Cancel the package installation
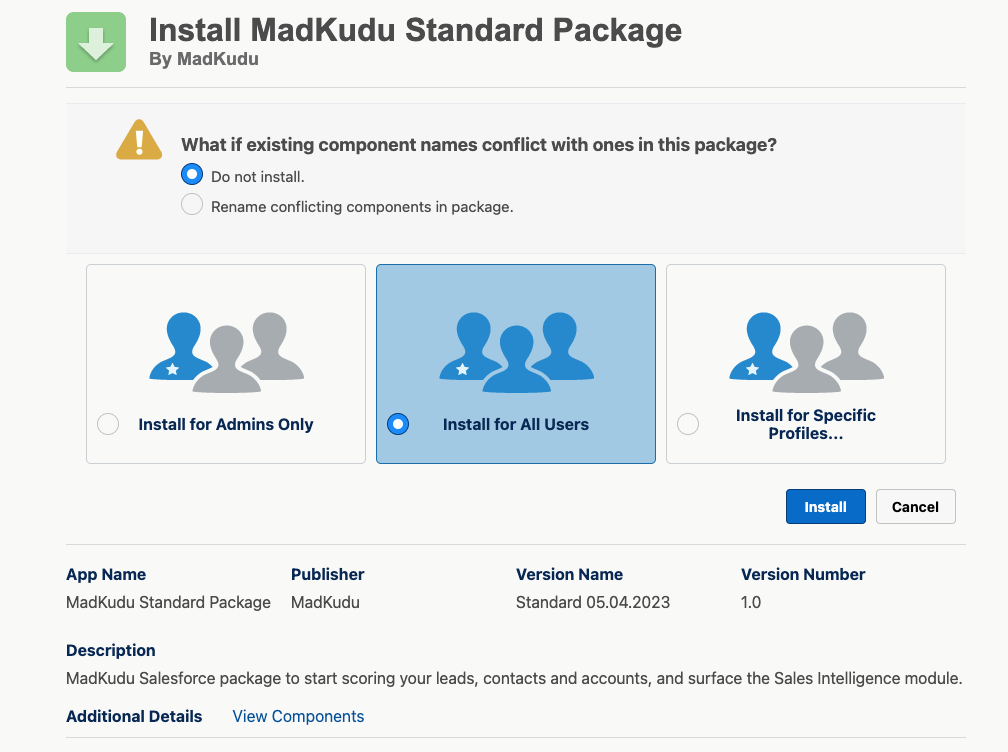Viewport: 1008px width, 752px height. pyautogui.click(x=915, y=506)
